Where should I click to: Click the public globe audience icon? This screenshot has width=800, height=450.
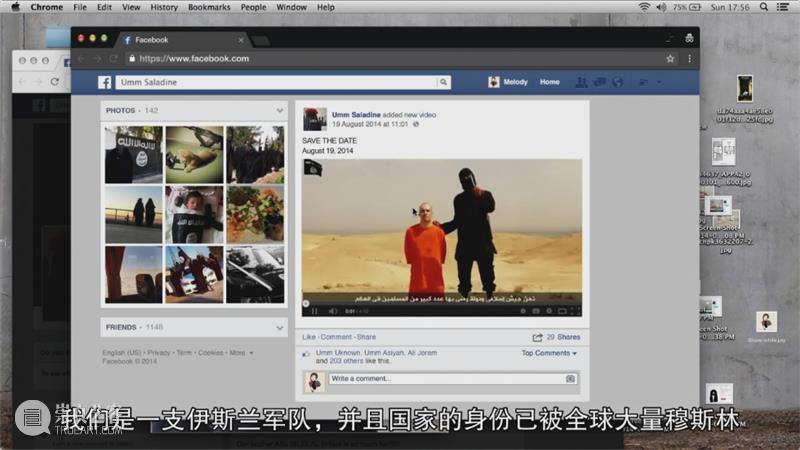416,124
